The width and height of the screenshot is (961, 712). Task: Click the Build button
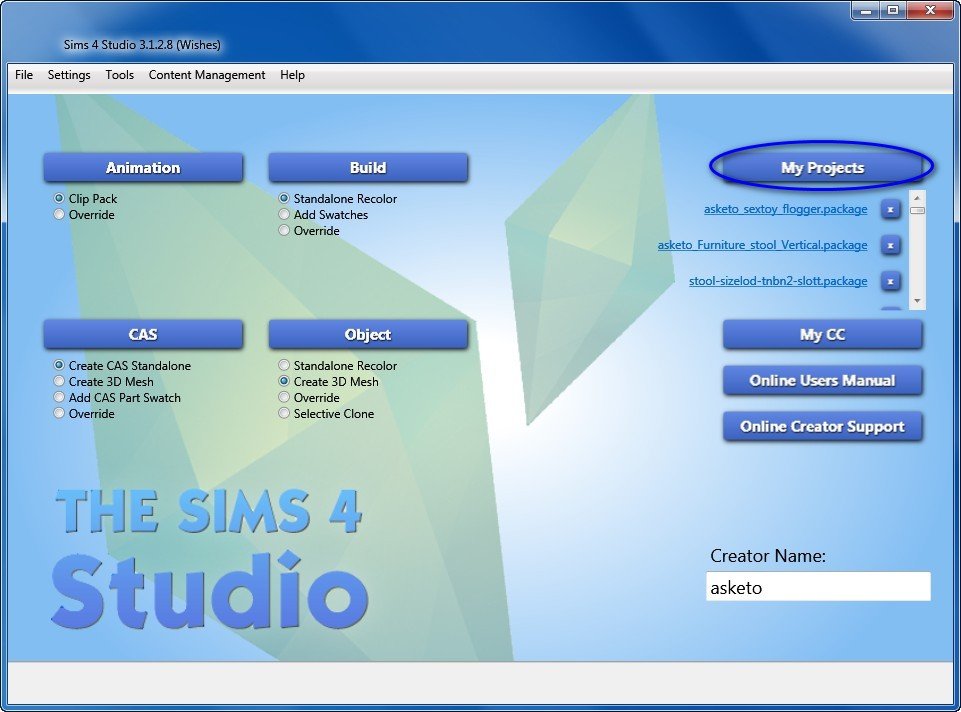tap(368, 167)
